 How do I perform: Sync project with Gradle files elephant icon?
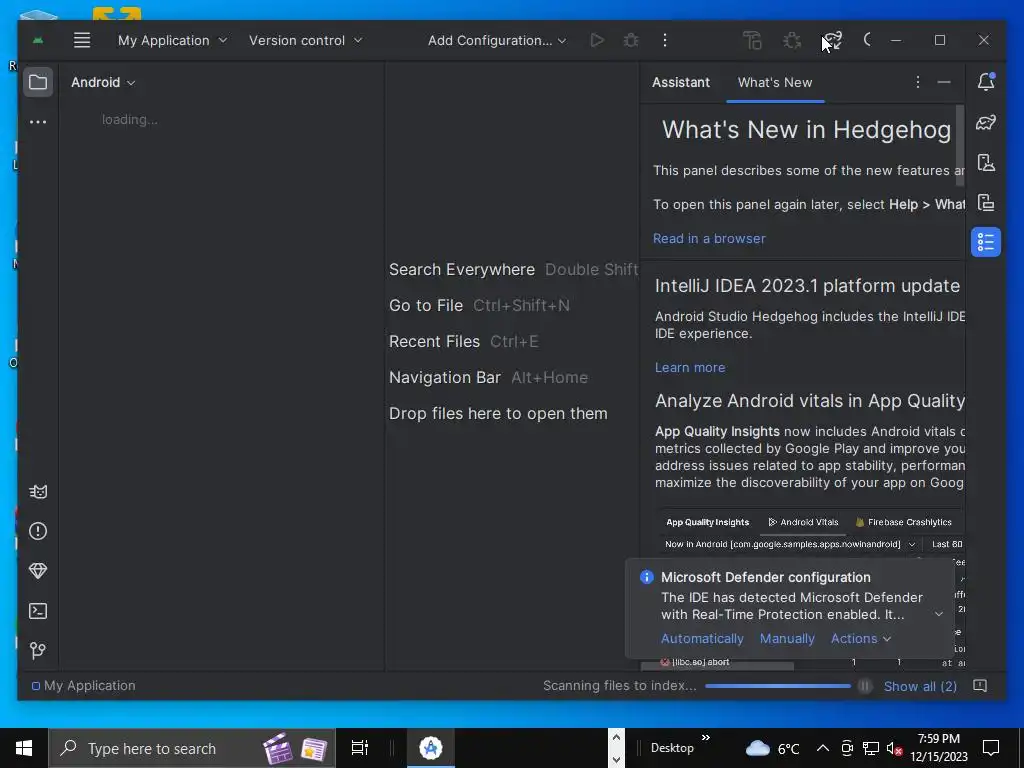pos(833,40)
